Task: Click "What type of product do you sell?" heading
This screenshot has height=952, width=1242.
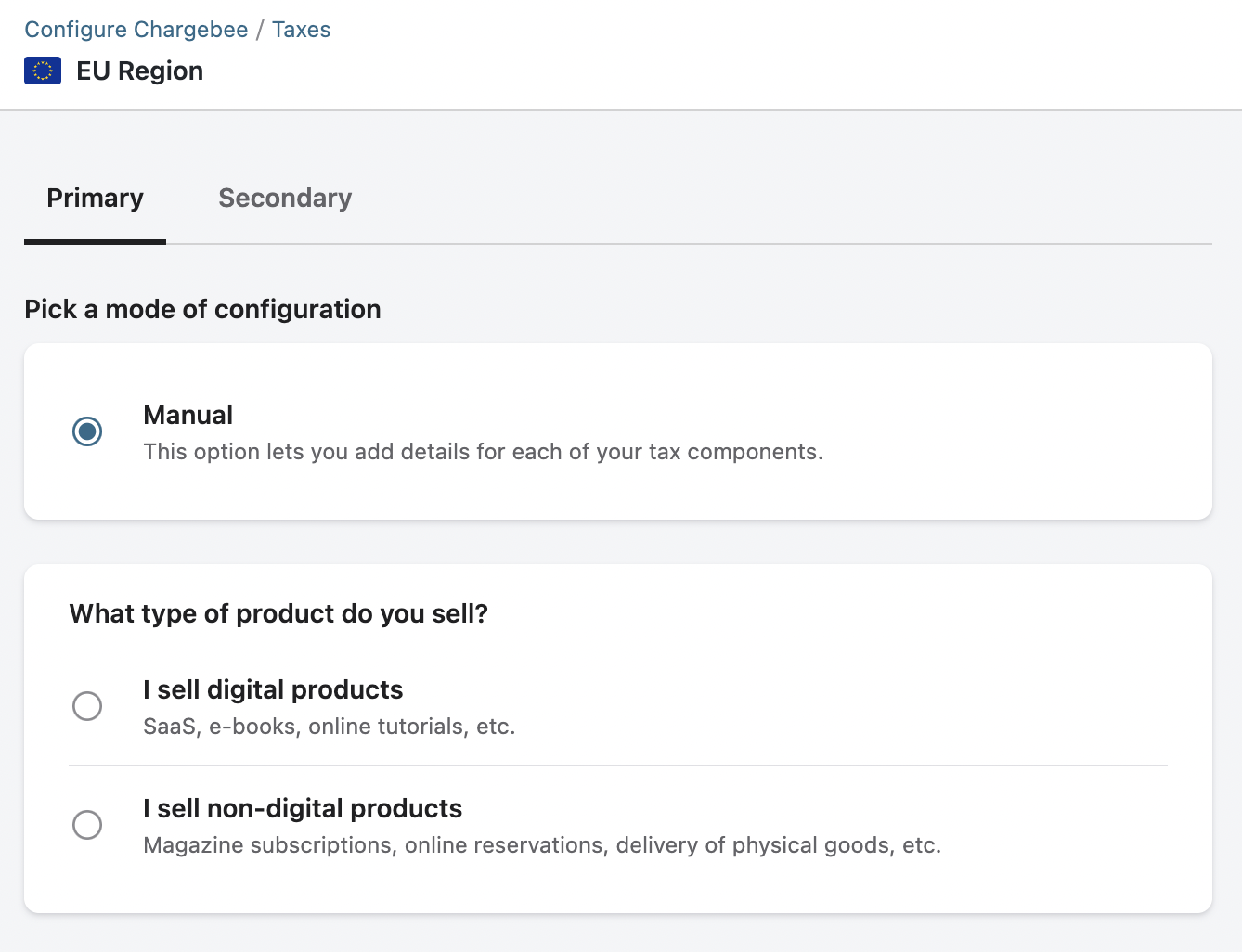Action: [278, 613]
